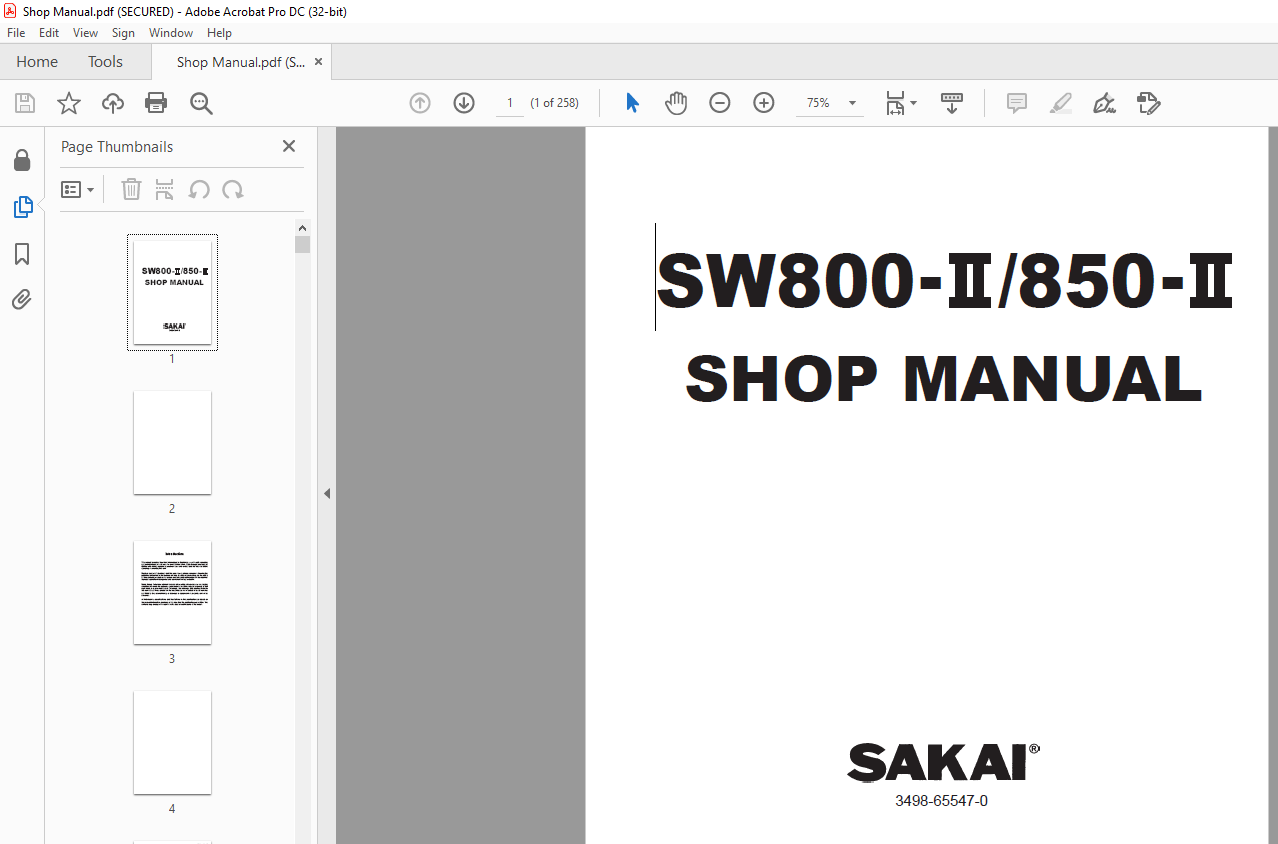Screen dimensions: 1278x844
Task: Click the document number 3498-65547-0
Action: pyautogui.click(x=941, y=801)
